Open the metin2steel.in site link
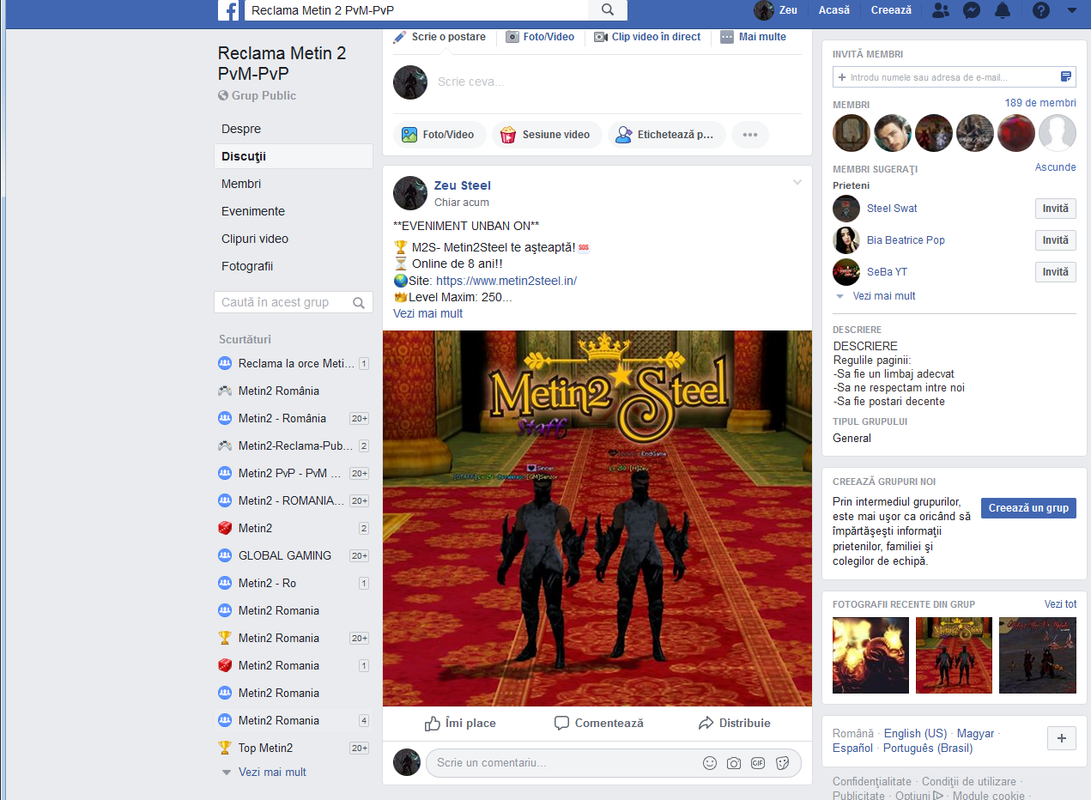The image size is (1091, 800). pyautogui.click(x=506, y=281)
